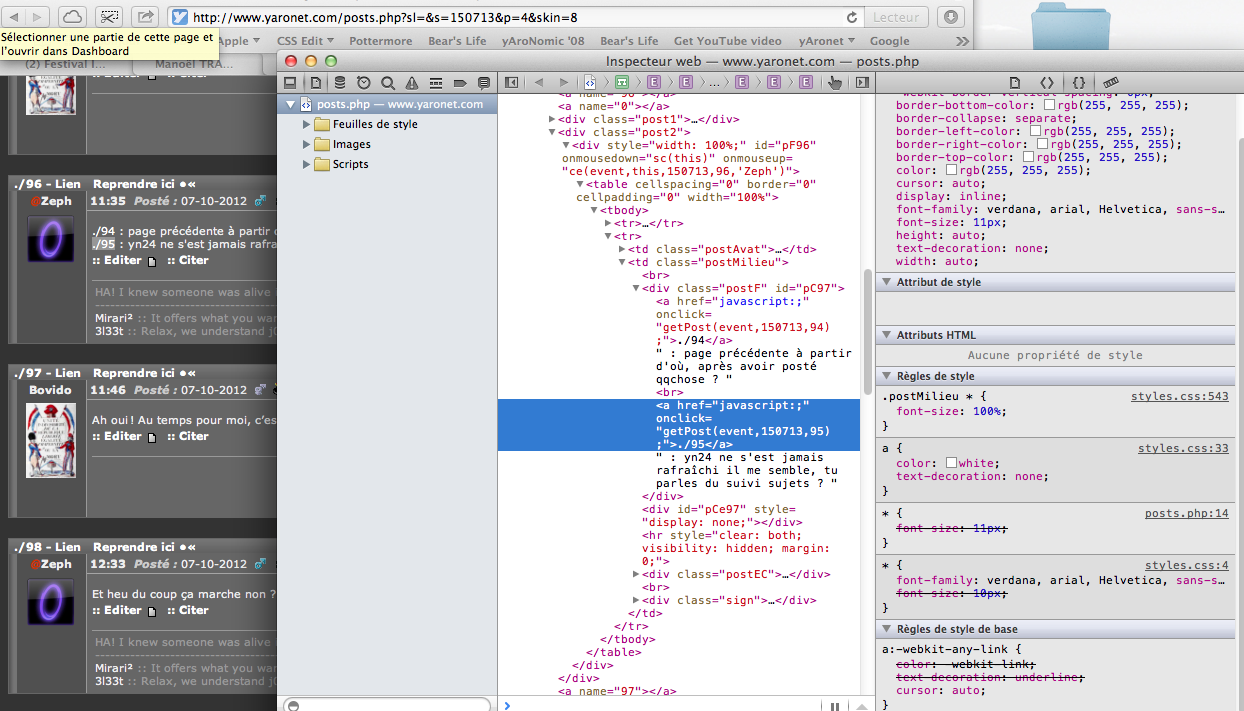Open the Console log speech-bubble icon
This screenshot has width=1244, height=711.
(x=484, y=82)
